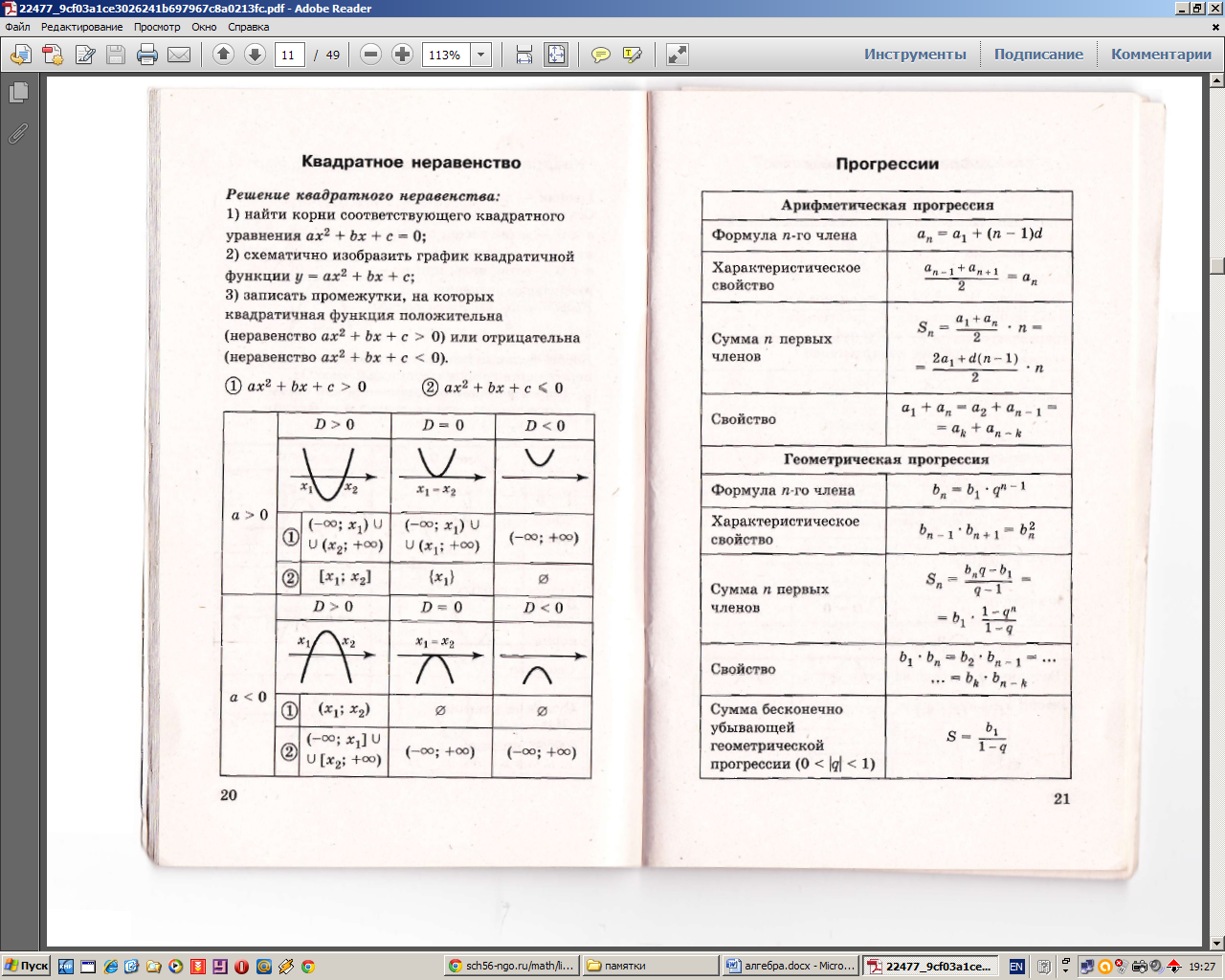Zoom in with the plus button
1225x980 pixels.
pyautogui.click(x=403, y=55)
